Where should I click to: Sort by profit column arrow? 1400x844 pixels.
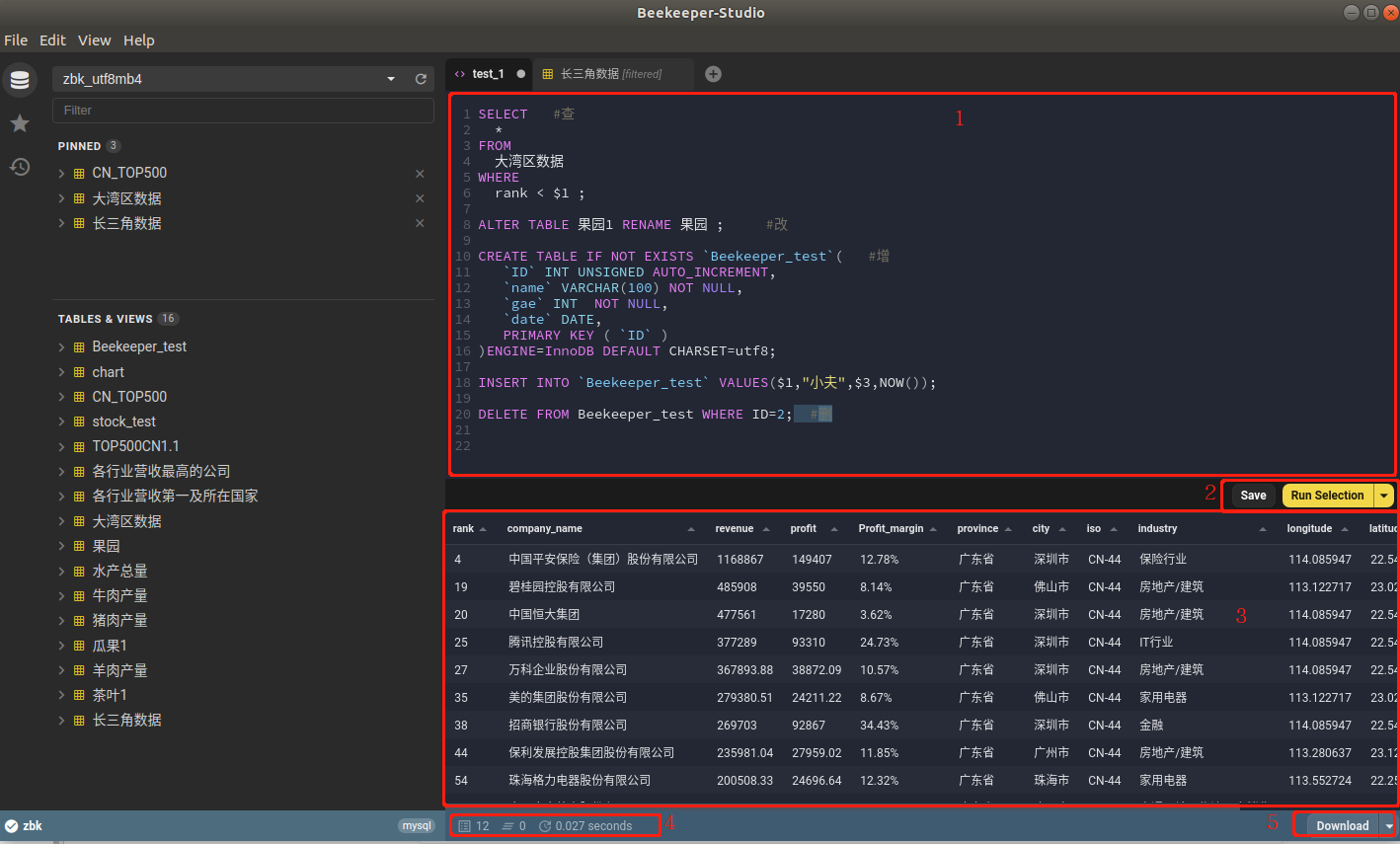tap(834, 529)
